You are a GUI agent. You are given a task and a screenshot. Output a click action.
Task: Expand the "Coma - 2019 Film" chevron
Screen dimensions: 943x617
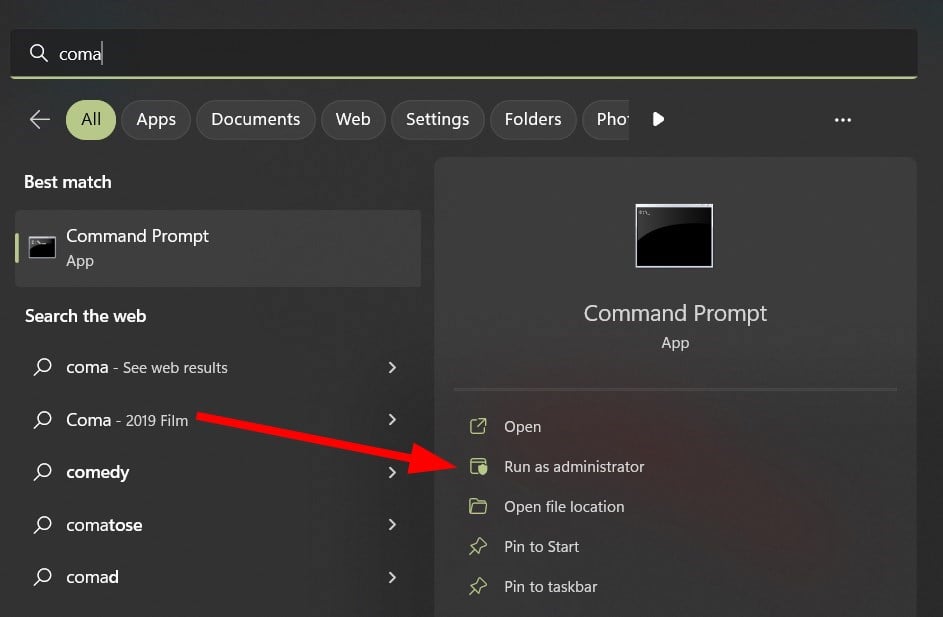point(392,420)
